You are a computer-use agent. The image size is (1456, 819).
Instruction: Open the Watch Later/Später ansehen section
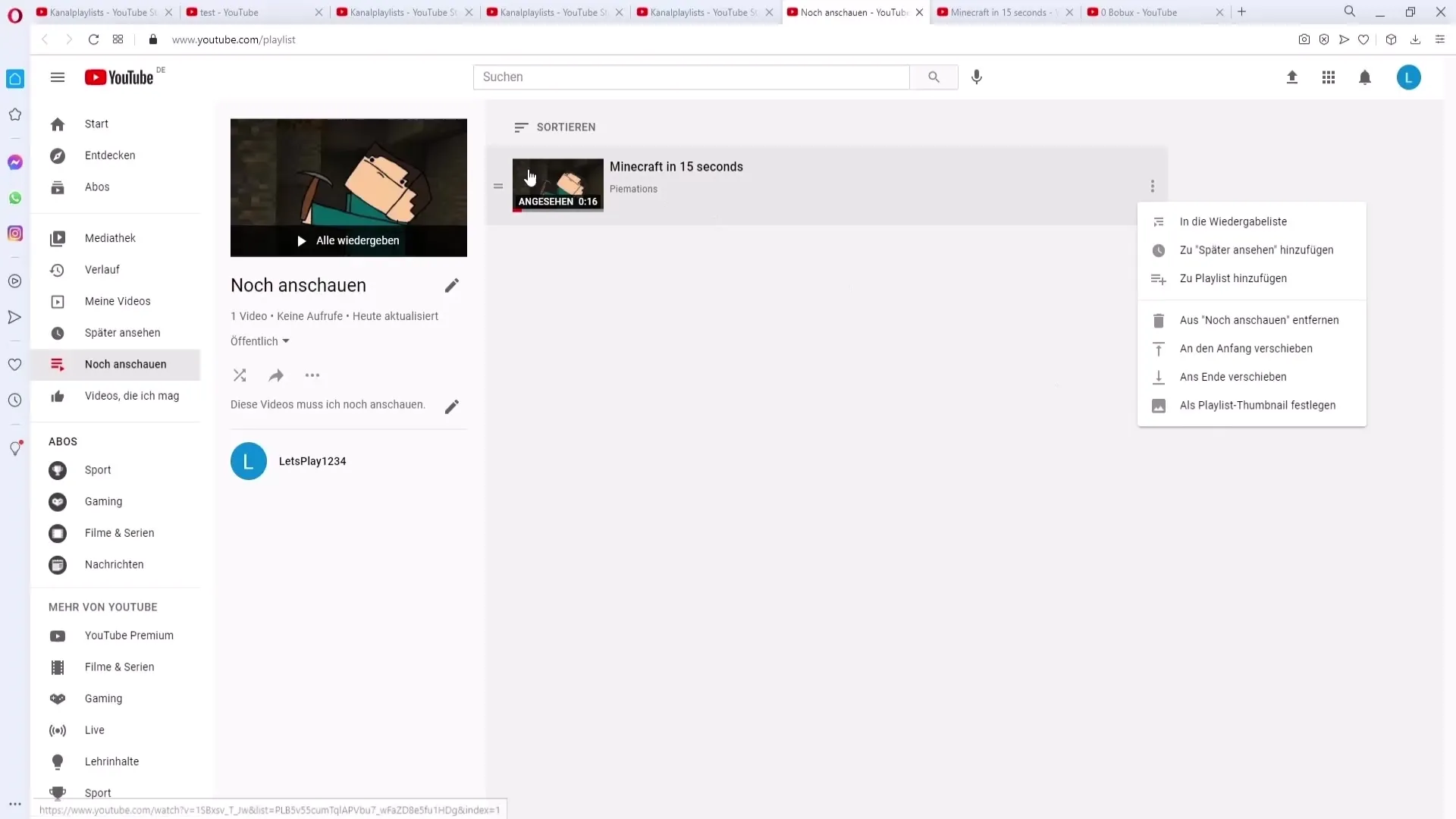pos(122,332)
